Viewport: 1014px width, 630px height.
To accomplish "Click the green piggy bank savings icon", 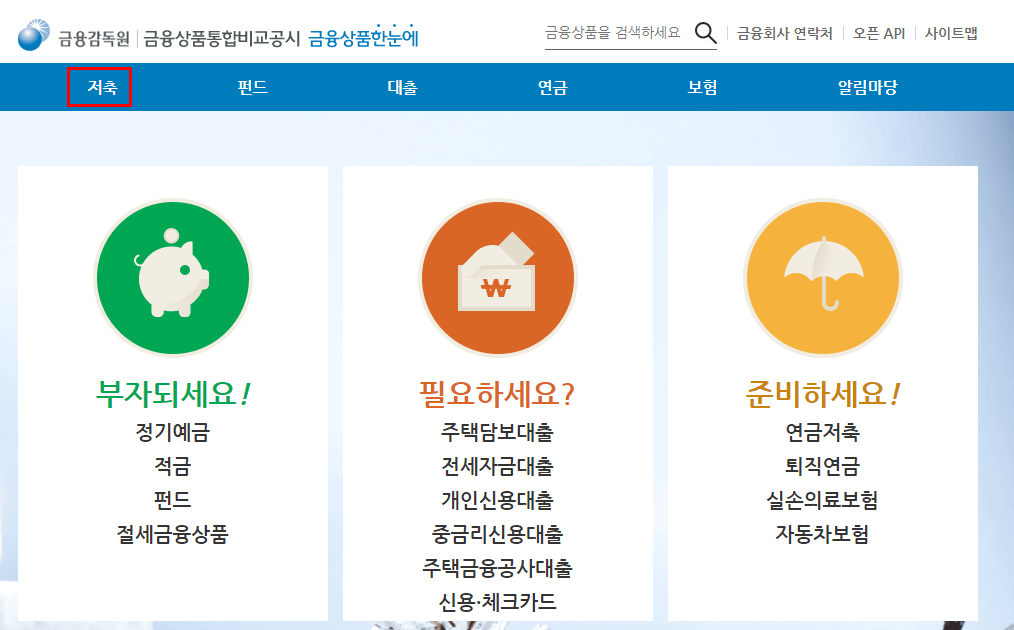I will click(x=172, y=277).
